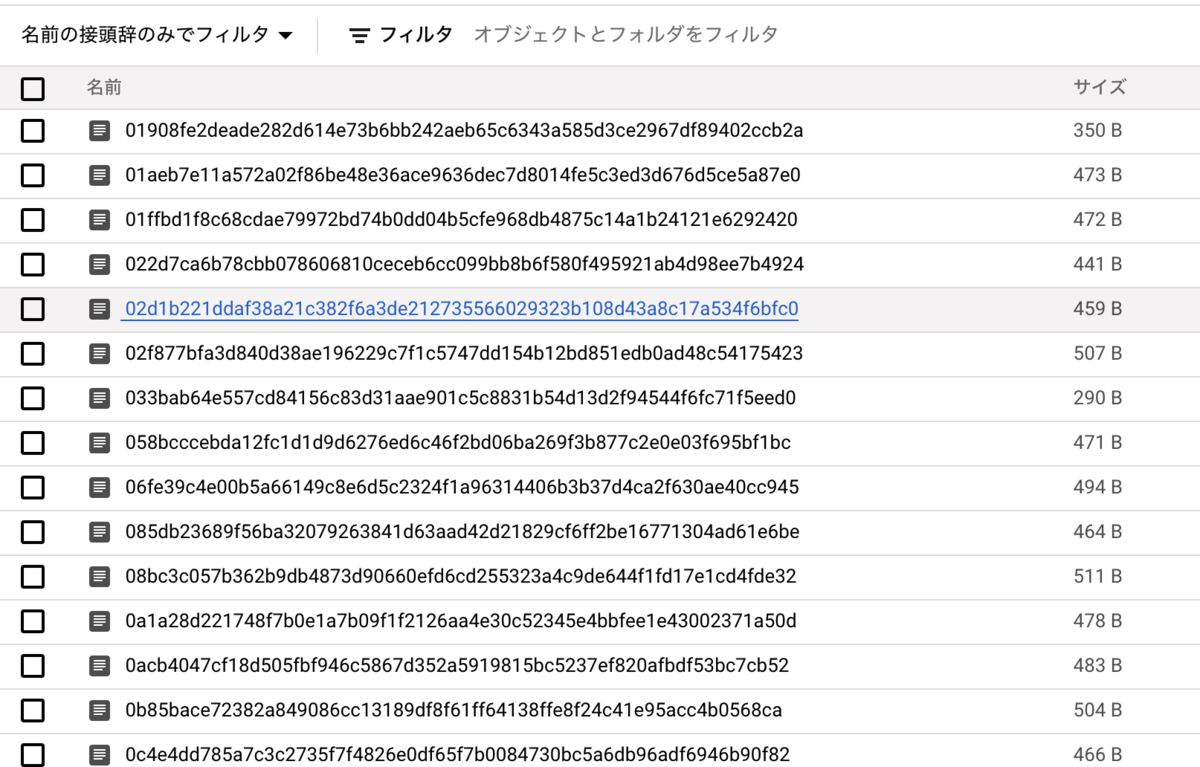Click the file icon of 0b85bace72382
The image size is (1200, 767).
coord(99,710)
